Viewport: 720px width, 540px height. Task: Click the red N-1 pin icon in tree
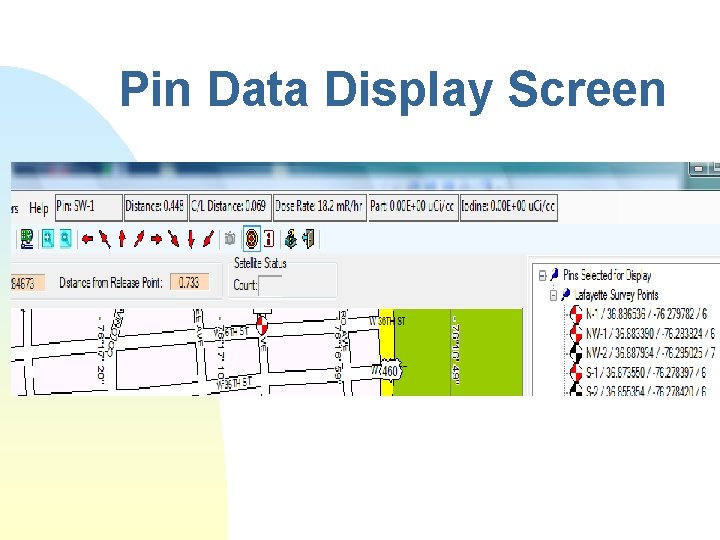[576, 314]
